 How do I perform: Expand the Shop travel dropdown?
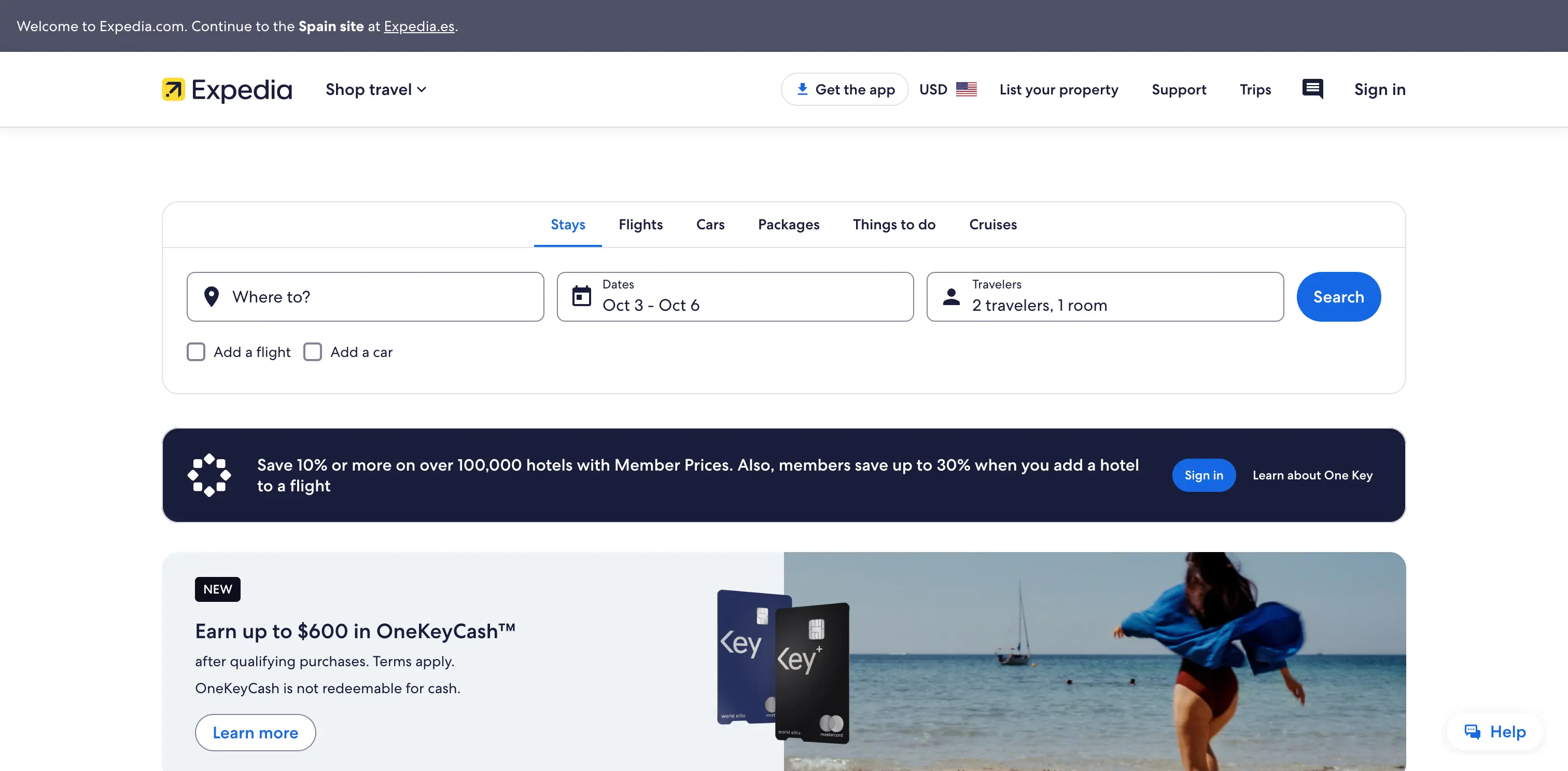point(375,90)
